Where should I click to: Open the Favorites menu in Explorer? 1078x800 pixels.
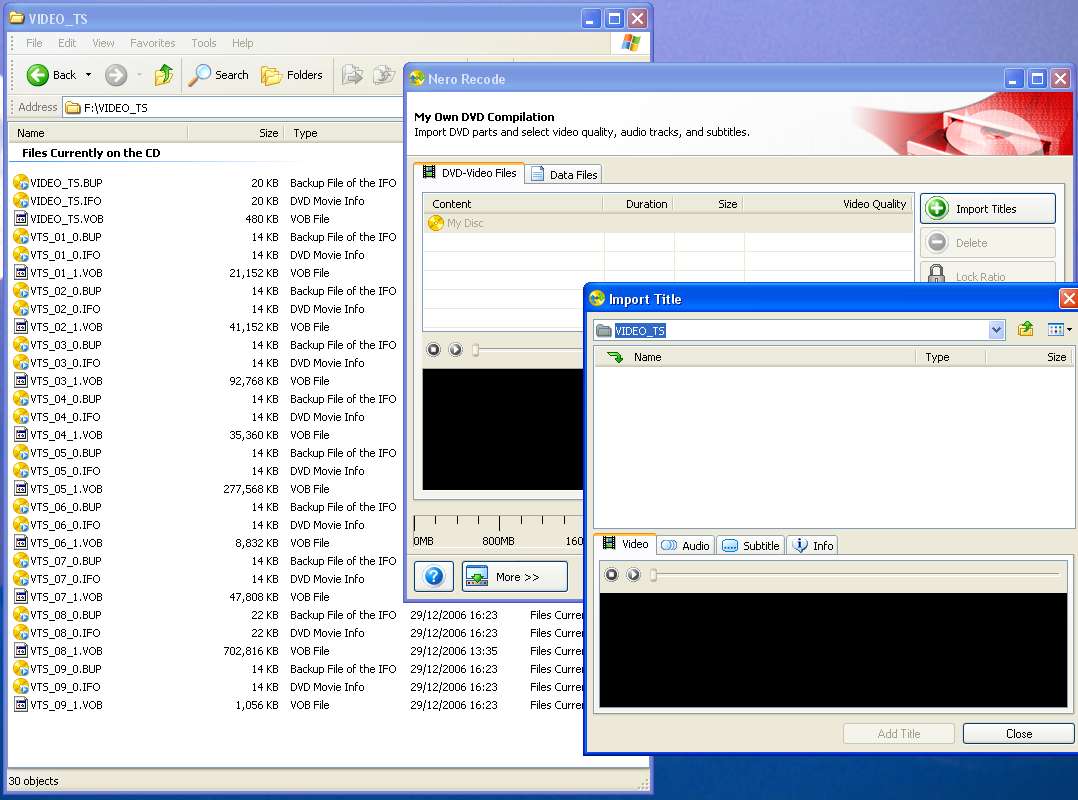coord(152,43)
